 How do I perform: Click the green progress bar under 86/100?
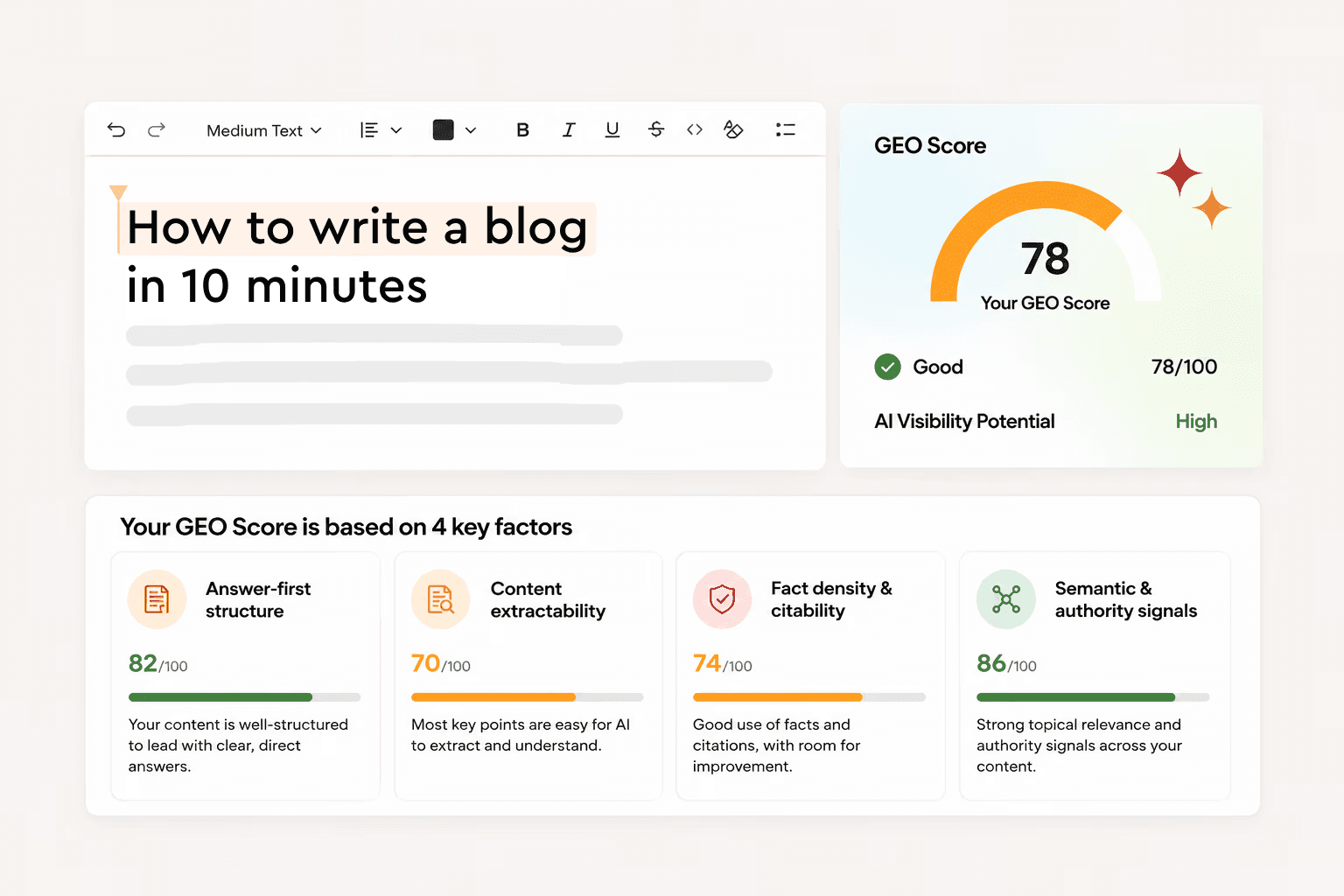(1093, 697)
